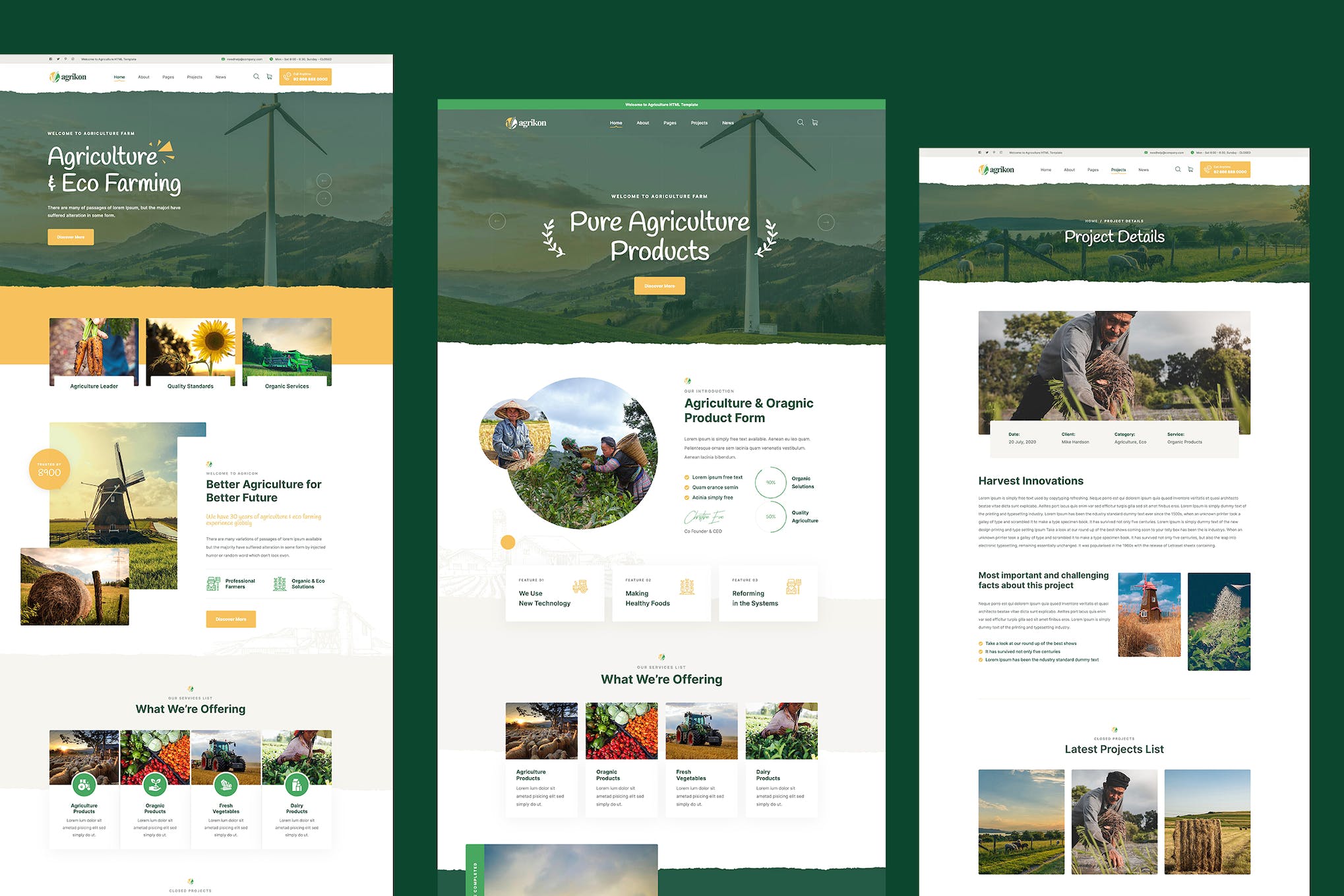This screenshot has width=1344, height=896.
Task: Expand the About dropdown in the middle navigation
Action: [x=643, y=123]
